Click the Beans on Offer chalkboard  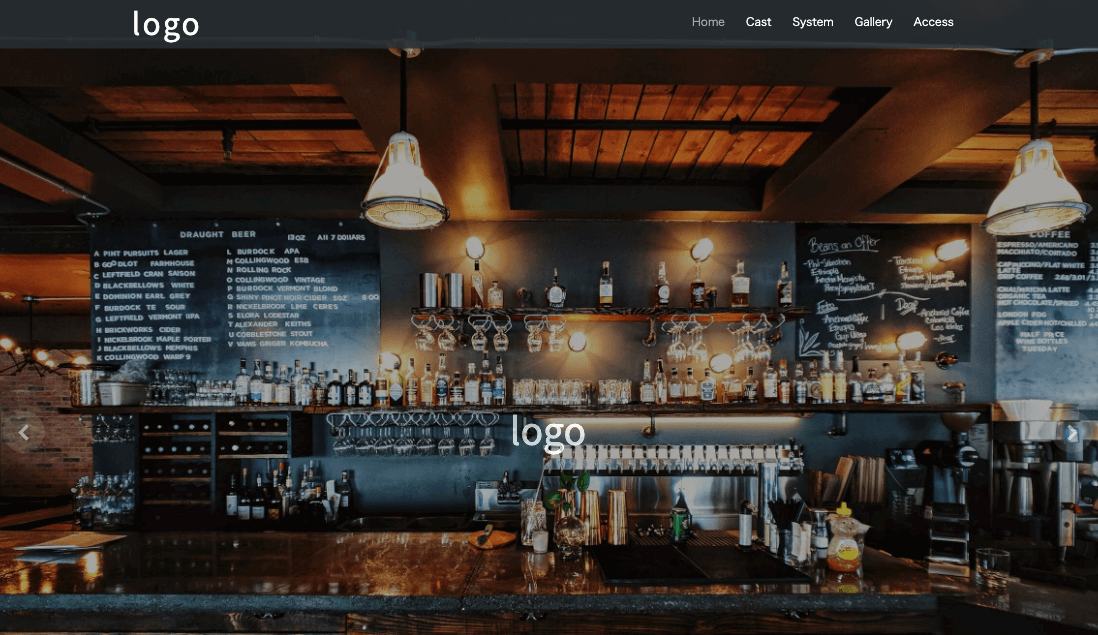[x=882, y=290]
